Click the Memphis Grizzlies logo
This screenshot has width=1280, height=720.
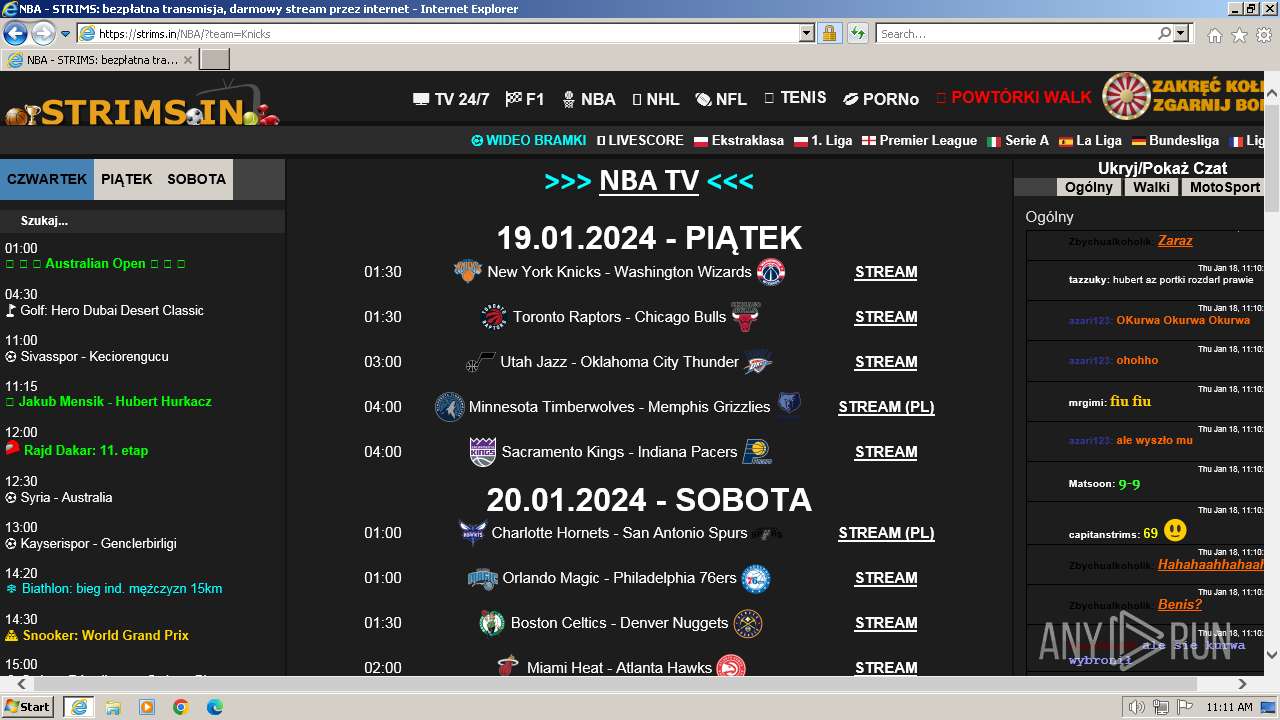[x=789, y=407]
